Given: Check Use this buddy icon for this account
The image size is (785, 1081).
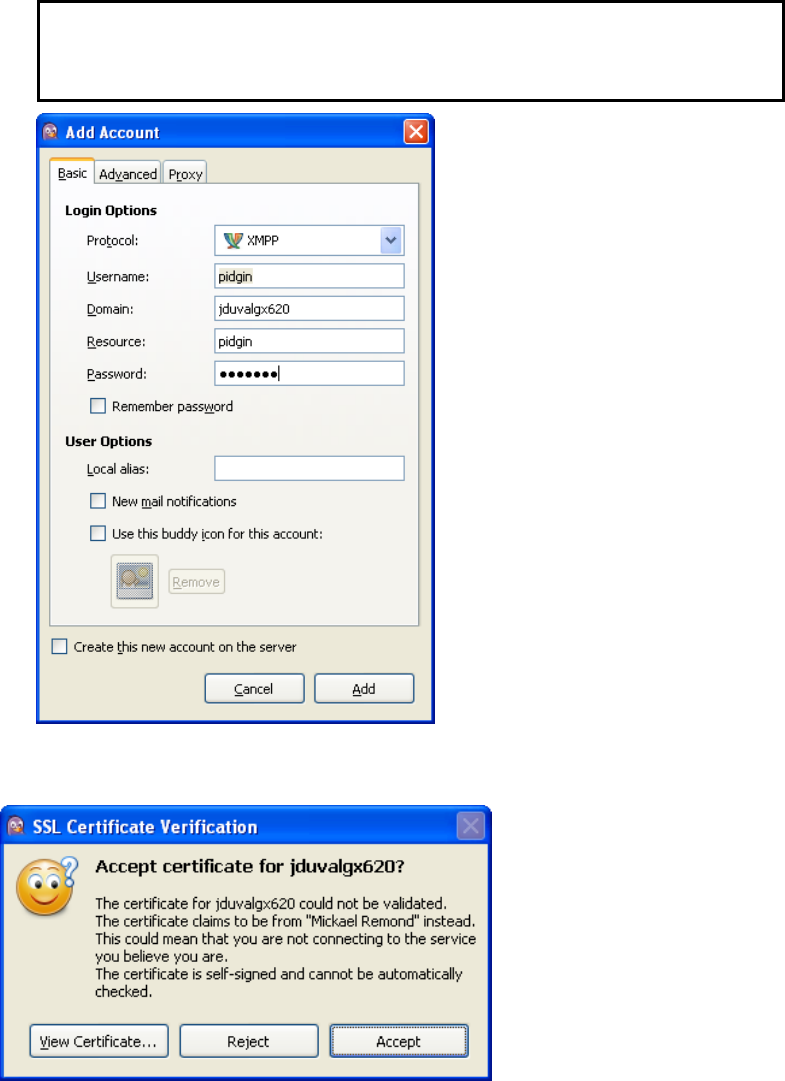Looking at the screenshot, I should 98,534.
